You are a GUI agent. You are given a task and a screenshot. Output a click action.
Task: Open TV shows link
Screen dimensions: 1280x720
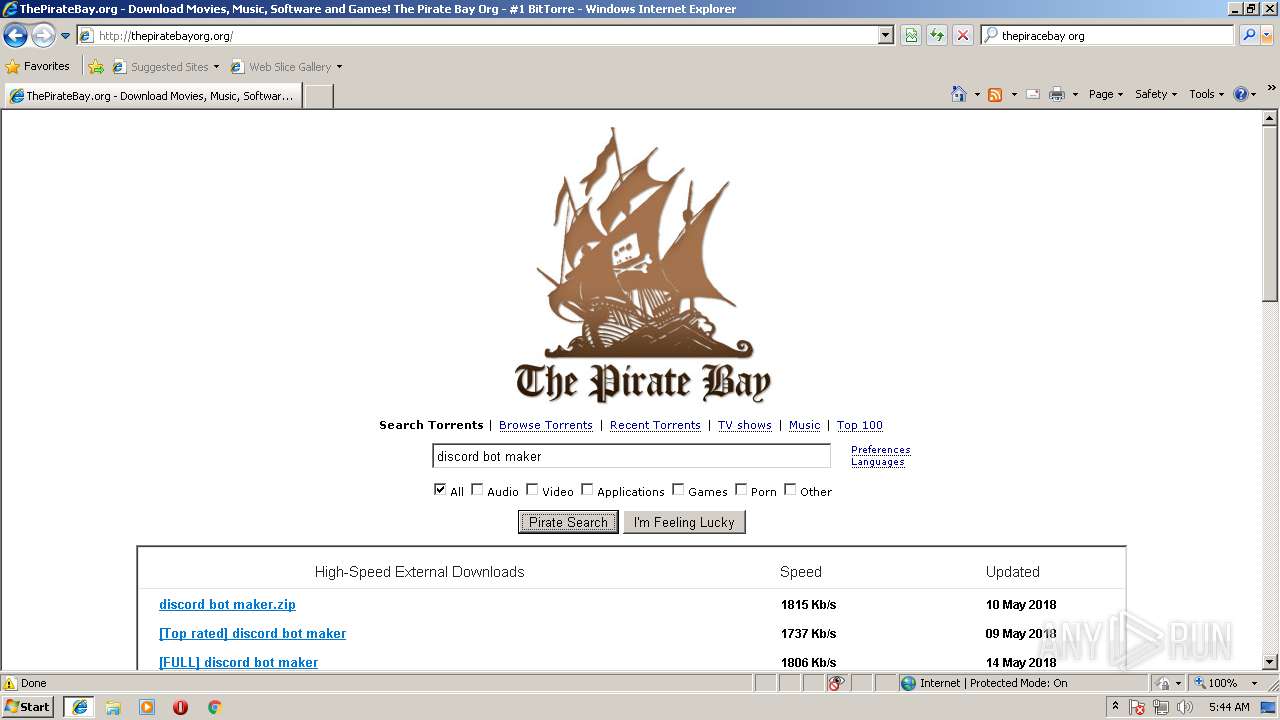[x=745, y=425]
